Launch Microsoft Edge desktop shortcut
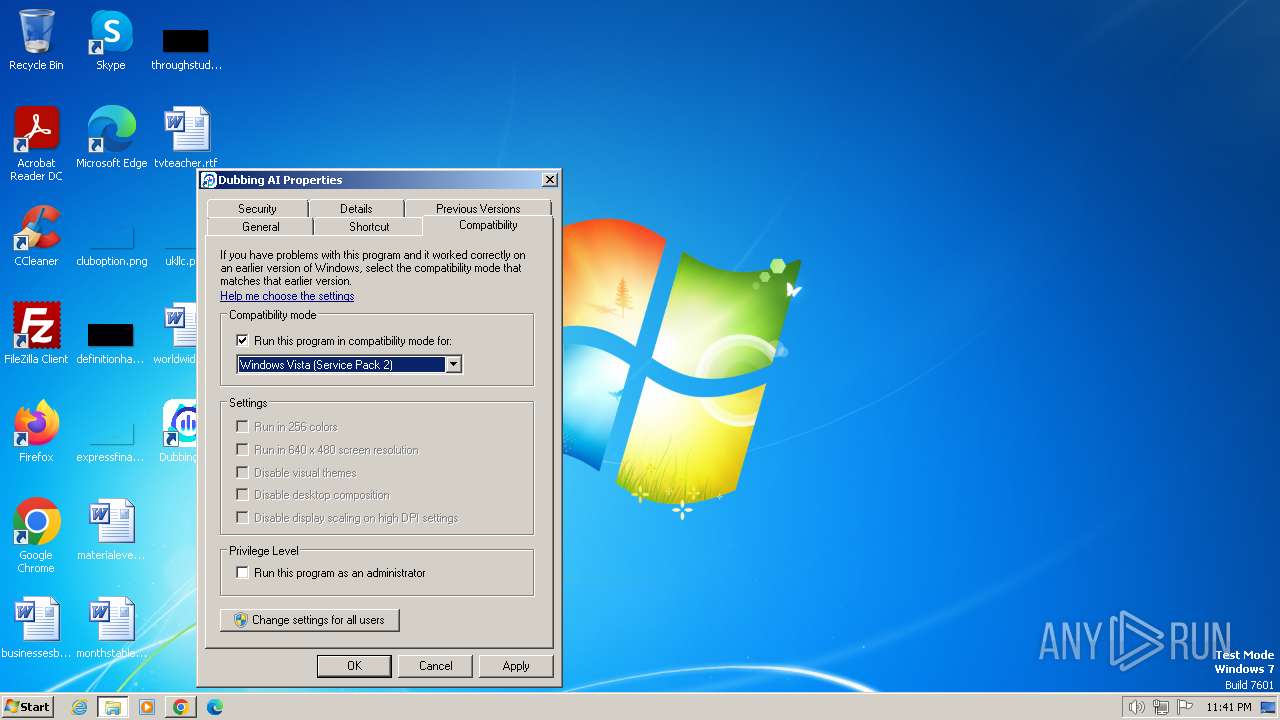Viewport: 1280px width, 720px height. [x=111, y=138]
